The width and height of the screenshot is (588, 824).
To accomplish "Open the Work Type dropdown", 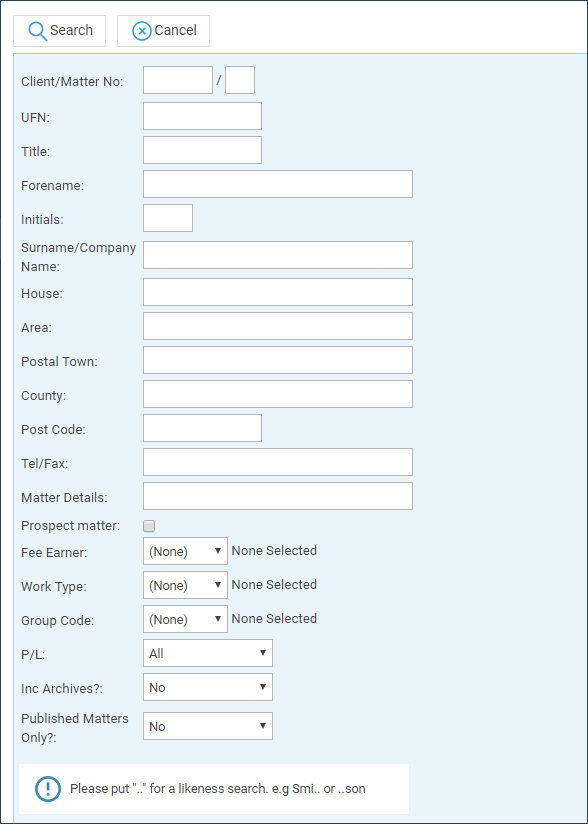I will point(185,585).
